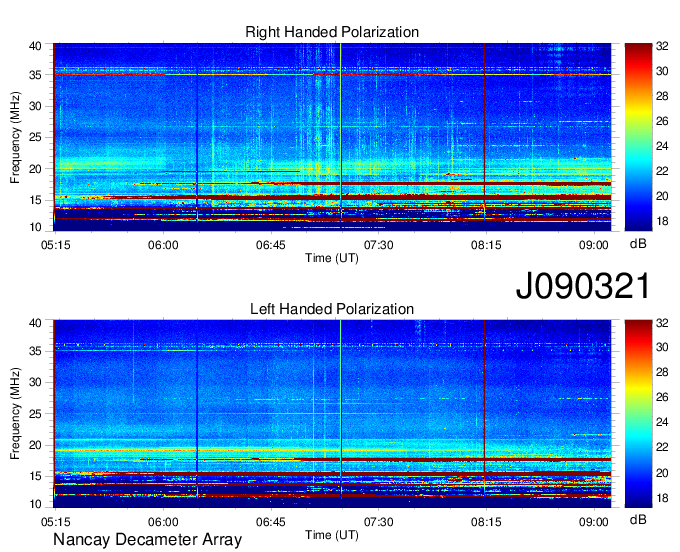Image resolution: width=680 pixels, height=552 pixels.
Task: Click the 25 MHz tick on Right Handed plot
Action: (x=35, y=137)
